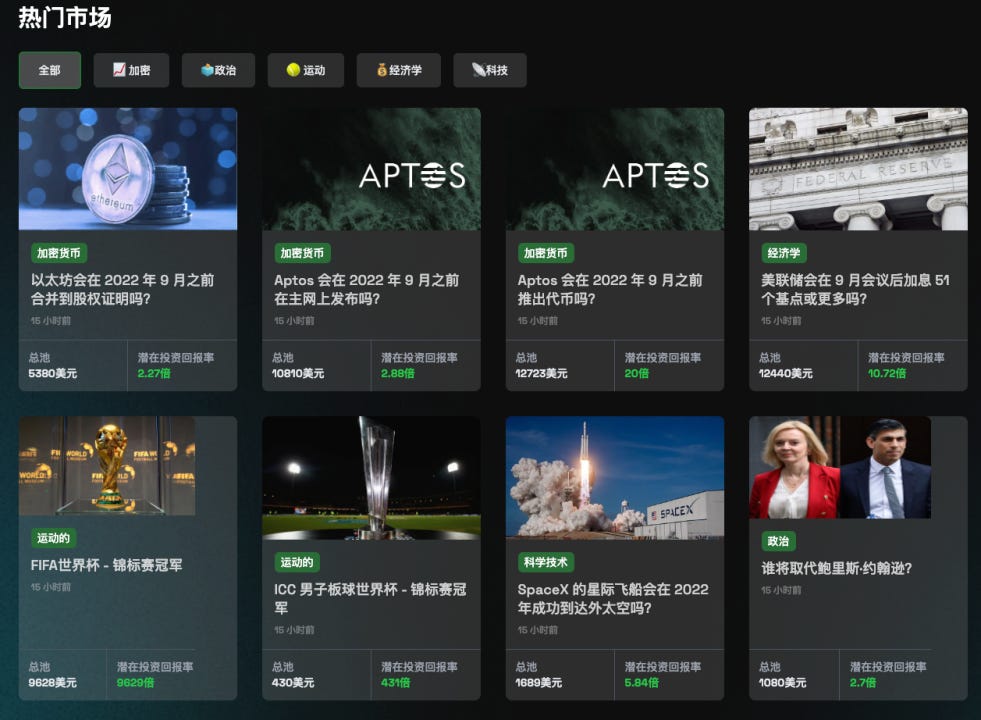Click the money bag icon on 经济学 tab
The width and height of the screenshot is (981, 720).
pos(382,70)
